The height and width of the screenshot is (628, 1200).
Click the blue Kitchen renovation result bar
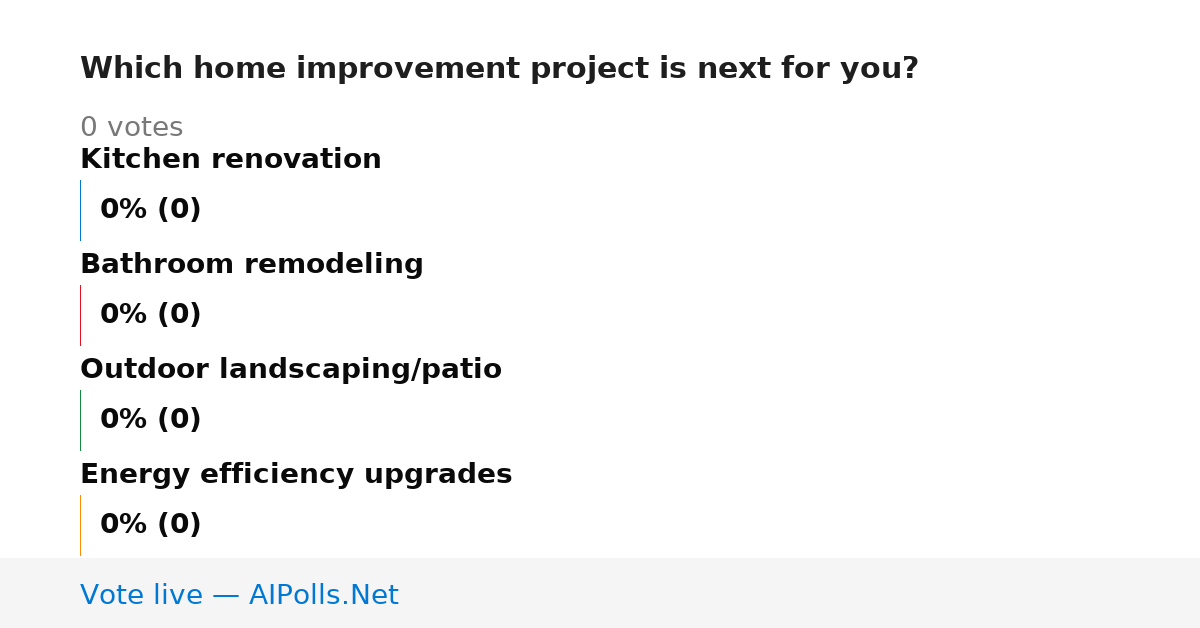tap(80, 210)
